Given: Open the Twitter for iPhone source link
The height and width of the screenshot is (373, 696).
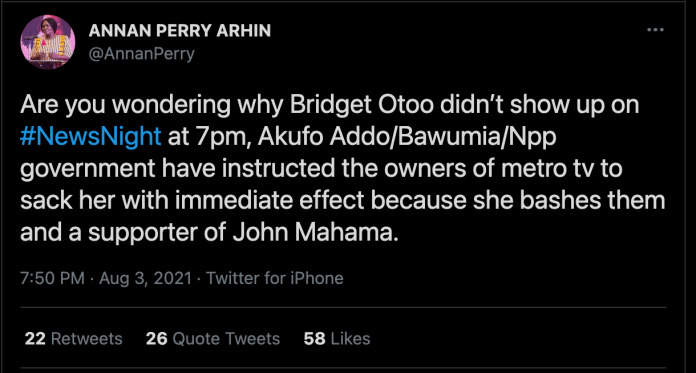Looking at the screenshot, I should click(275, 278).
